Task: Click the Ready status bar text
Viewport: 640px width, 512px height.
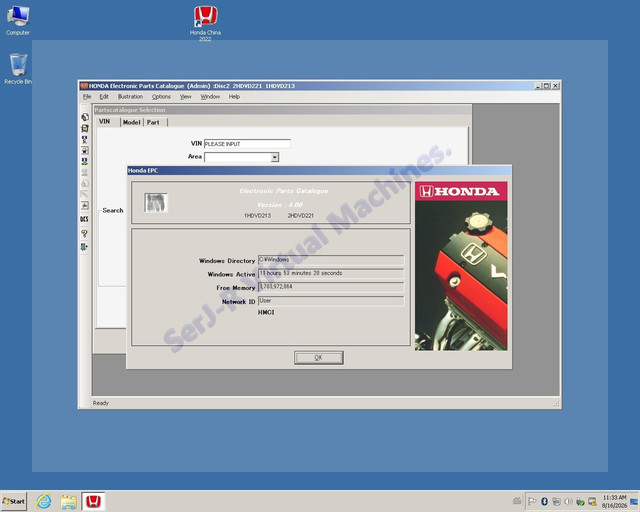Action: point(101,403)
